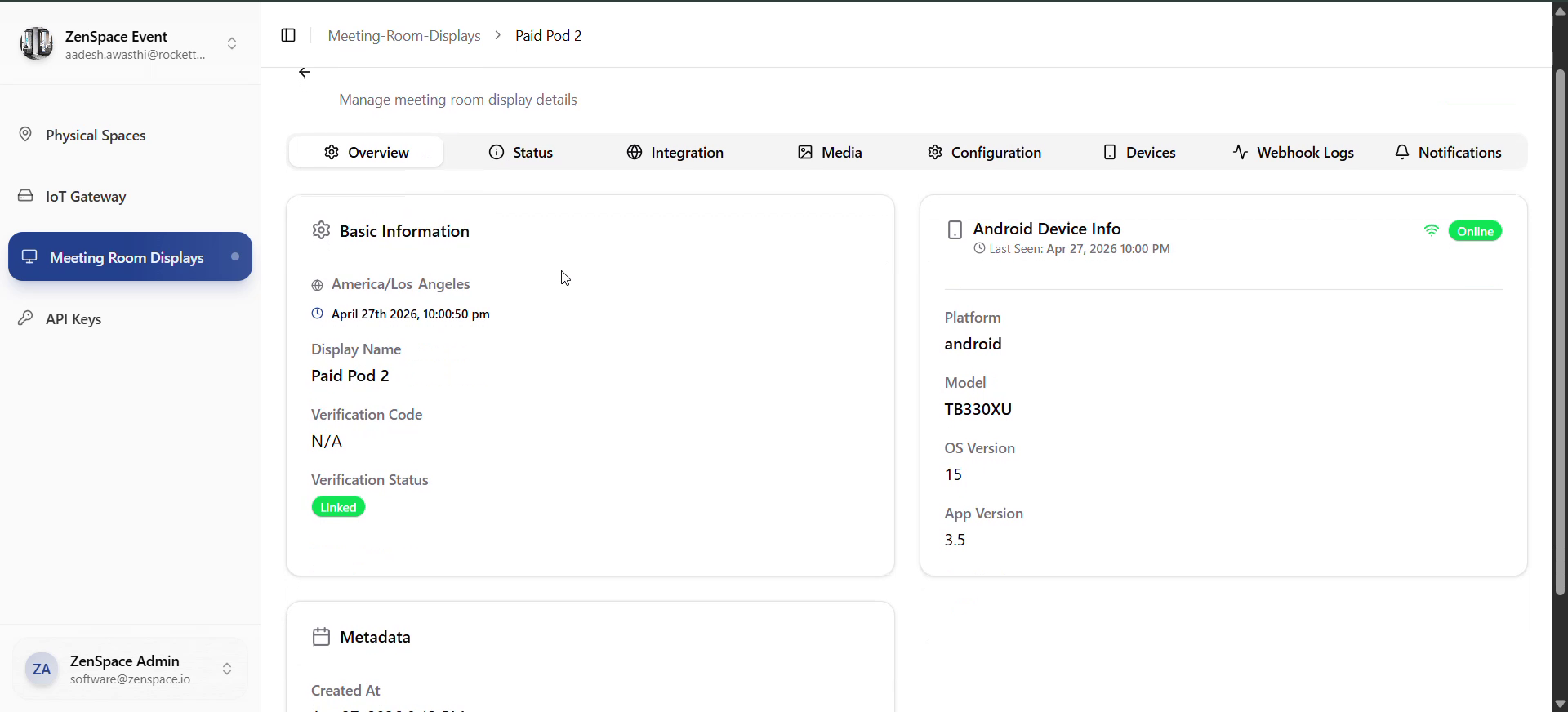Switch to the Devices tab
This screenshot has width=1568, height=712.
1139,152
